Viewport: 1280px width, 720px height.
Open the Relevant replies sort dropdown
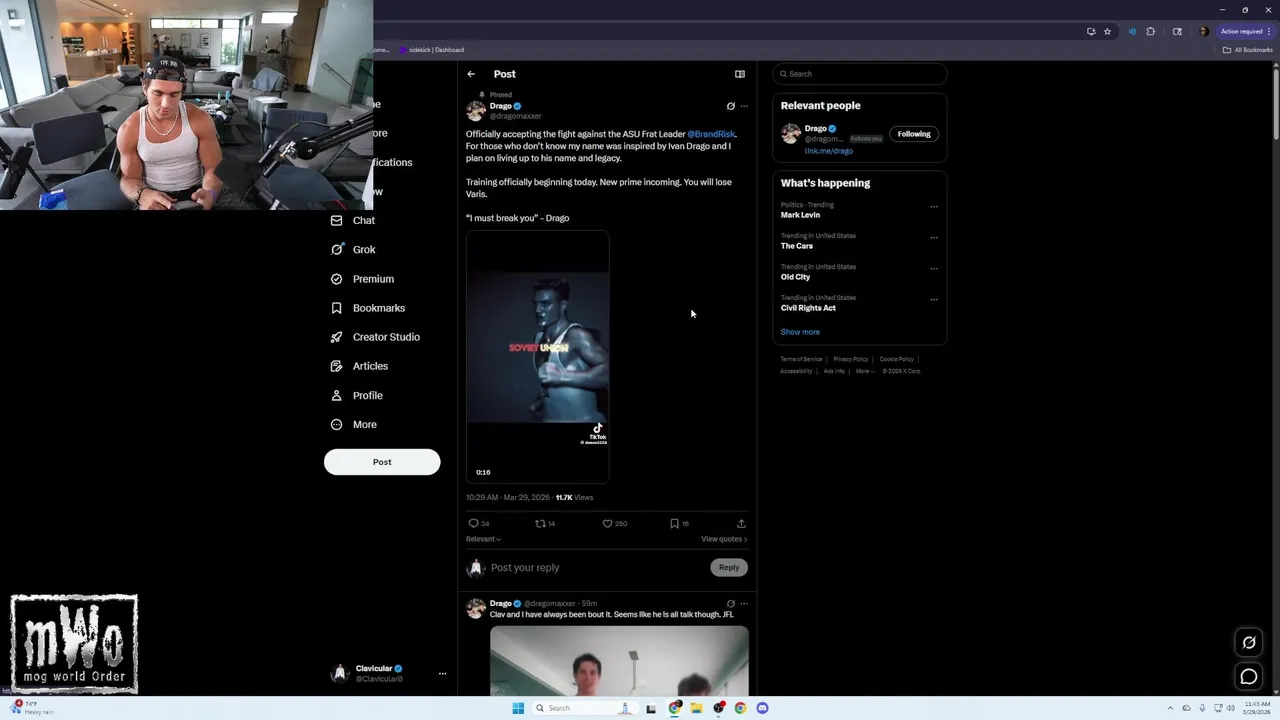pos(483,539)
